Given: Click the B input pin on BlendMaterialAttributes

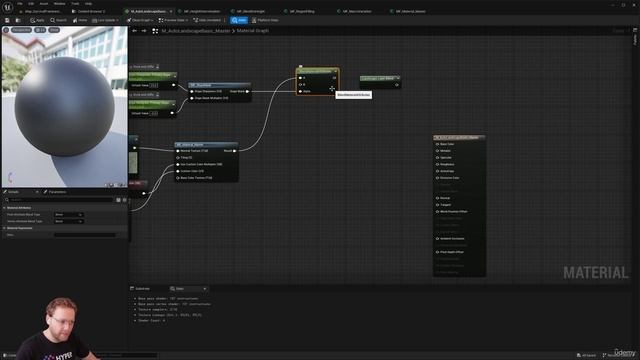Looking at the screenshot, I should pos(300,84).
